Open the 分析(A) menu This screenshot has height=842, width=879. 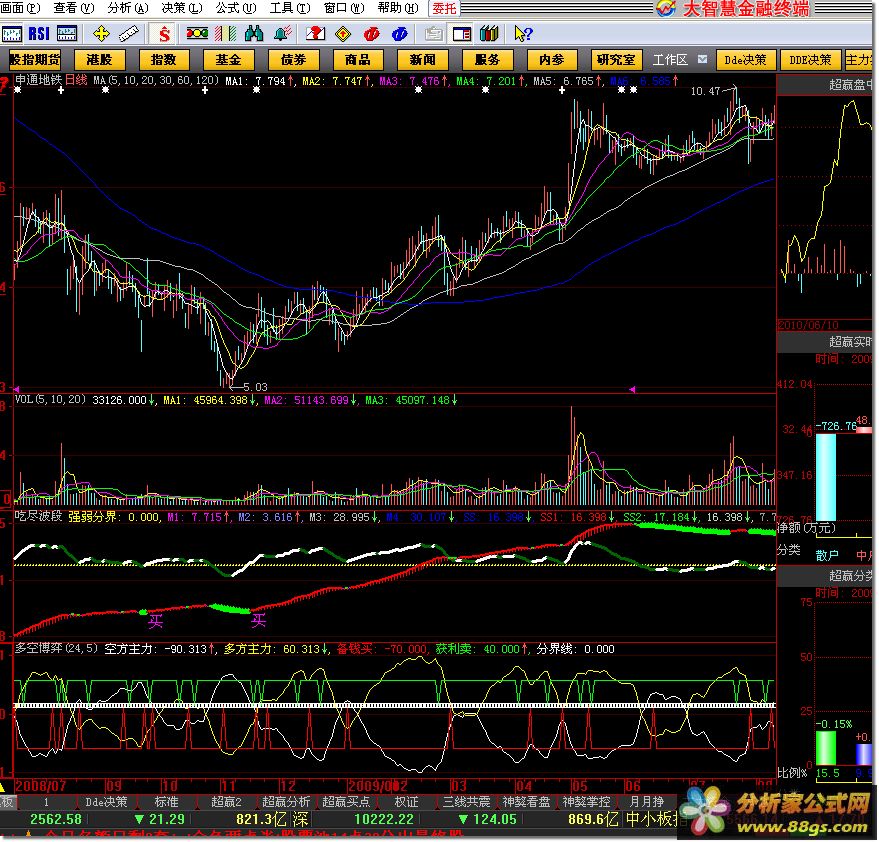128,8
